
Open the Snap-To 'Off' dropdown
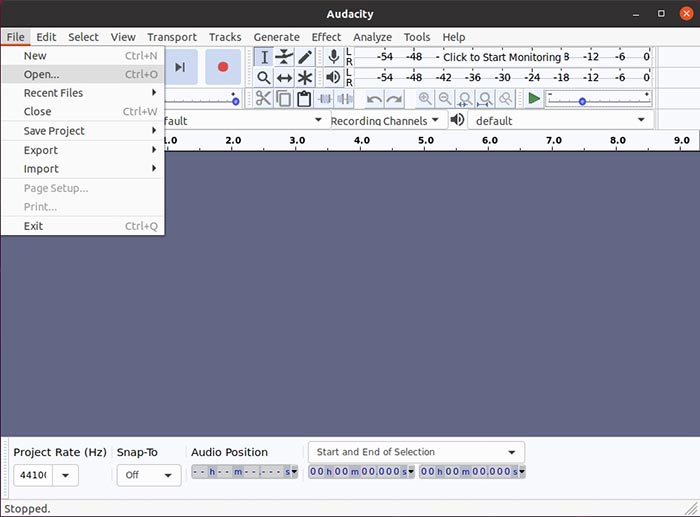149,475
